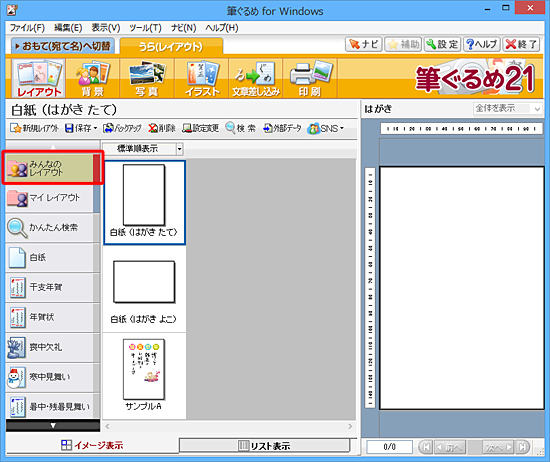Go to first page button
550x462 pixels.
tap(426, 447)
